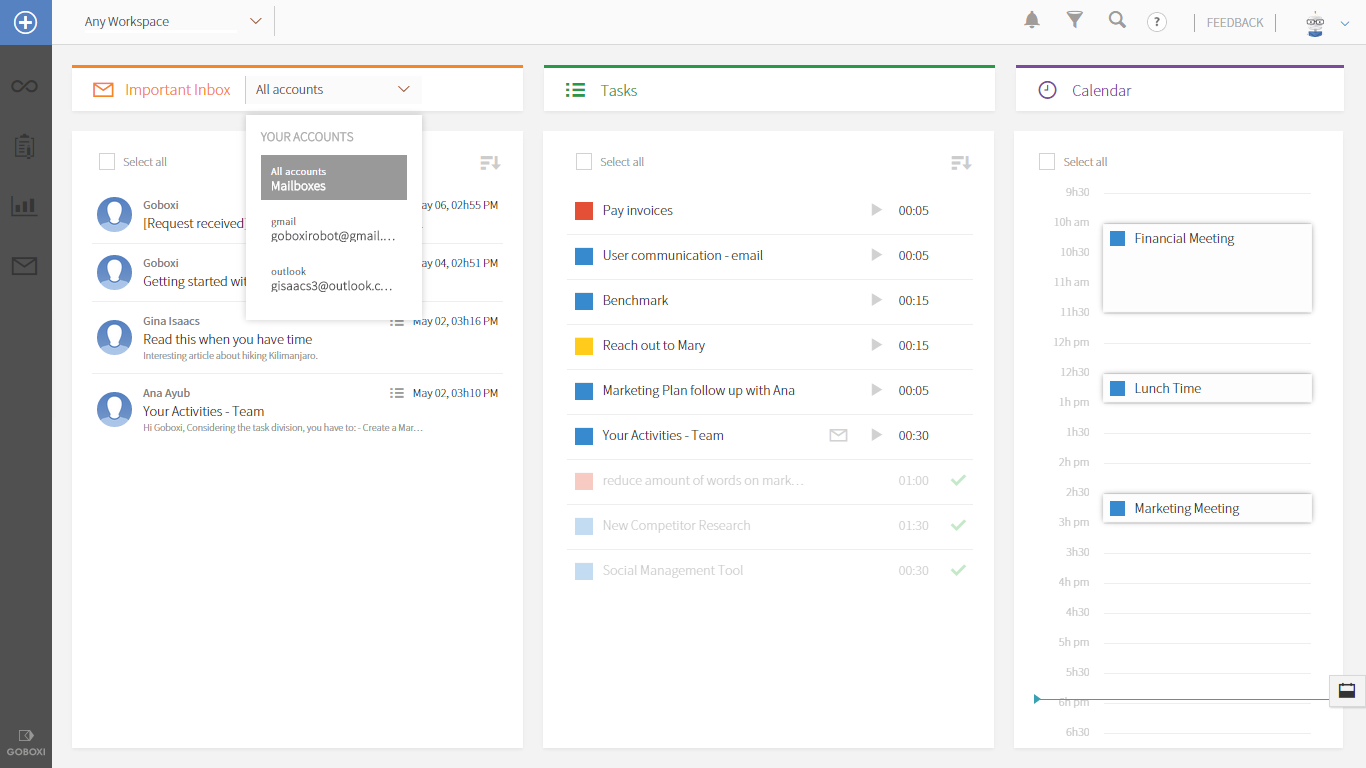The image size is (1366, 768).
Task: Click the filter funnel icon
Action: point(1075,21)
